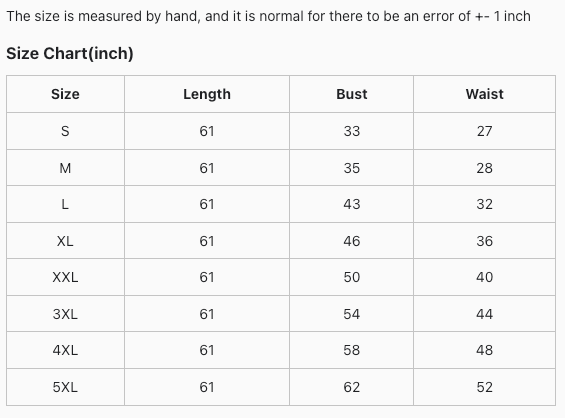Click the bust value 43 for L
Screen dimensions: 565x418
click(351, 204)
